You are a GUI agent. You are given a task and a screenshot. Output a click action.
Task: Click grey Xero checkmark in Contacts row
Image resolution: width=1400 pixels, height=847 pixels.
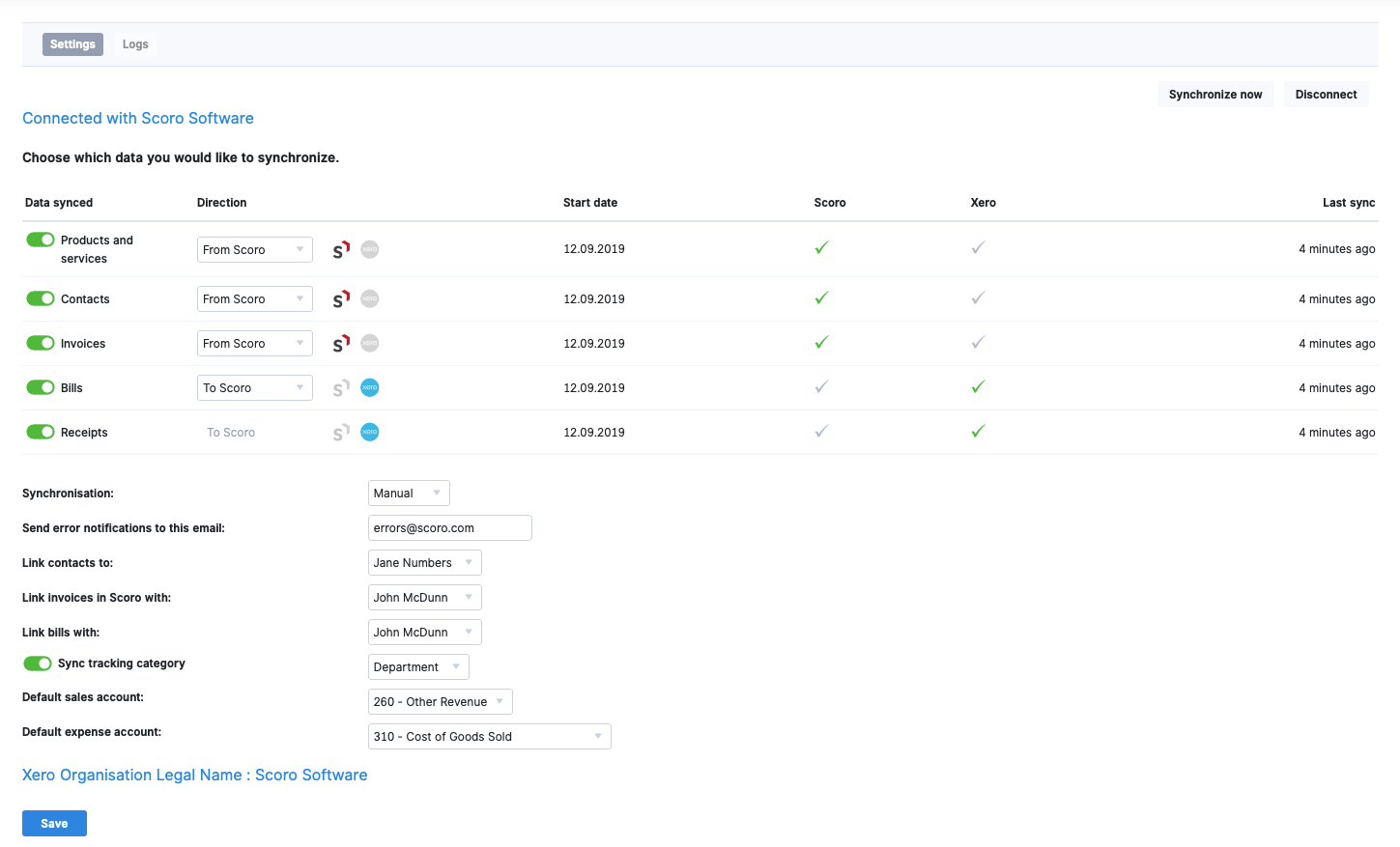[x=978, y=298]
